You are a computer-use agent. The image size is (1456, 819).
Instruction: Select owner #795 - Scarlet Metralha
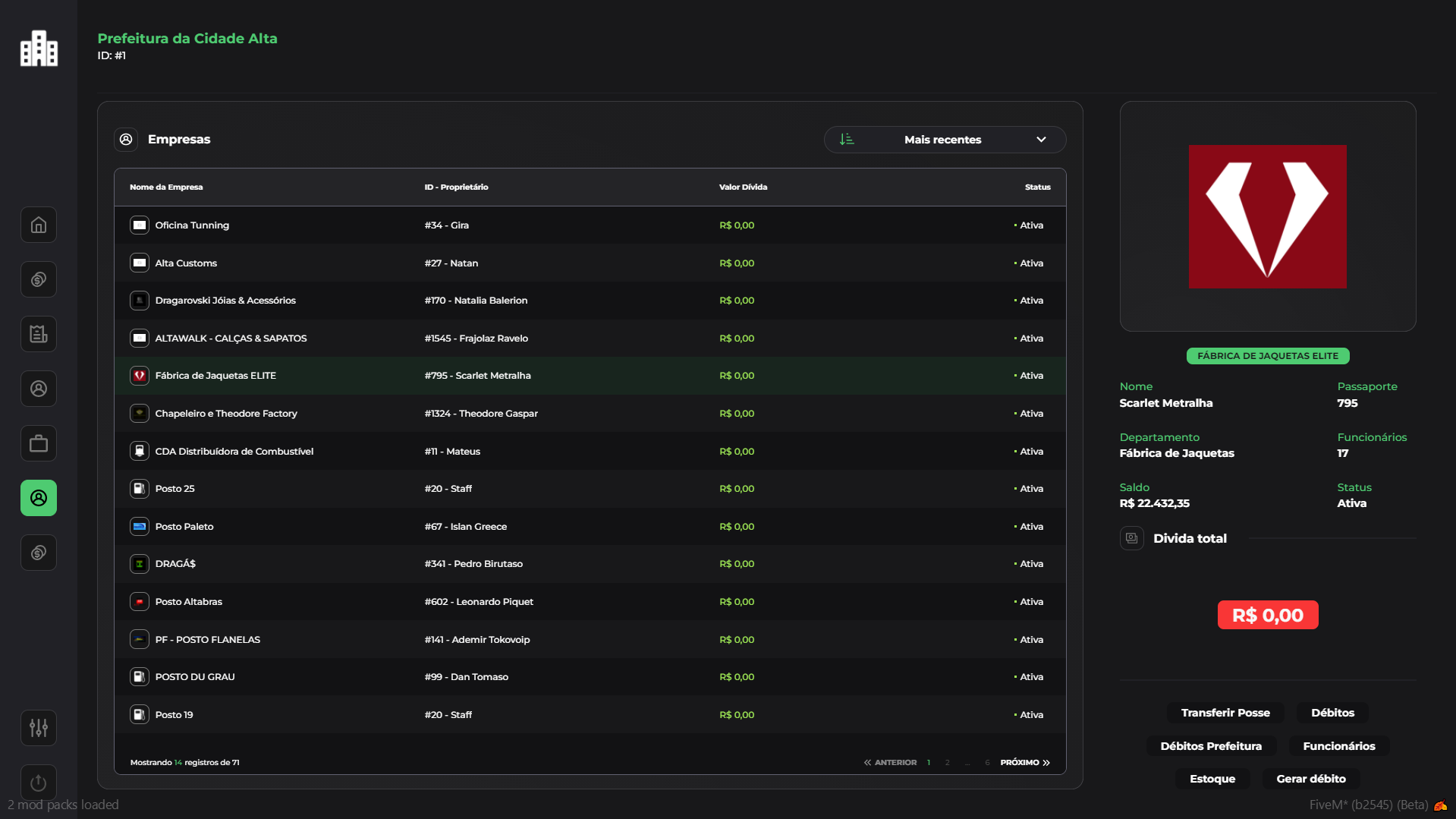tap(478, 376)
